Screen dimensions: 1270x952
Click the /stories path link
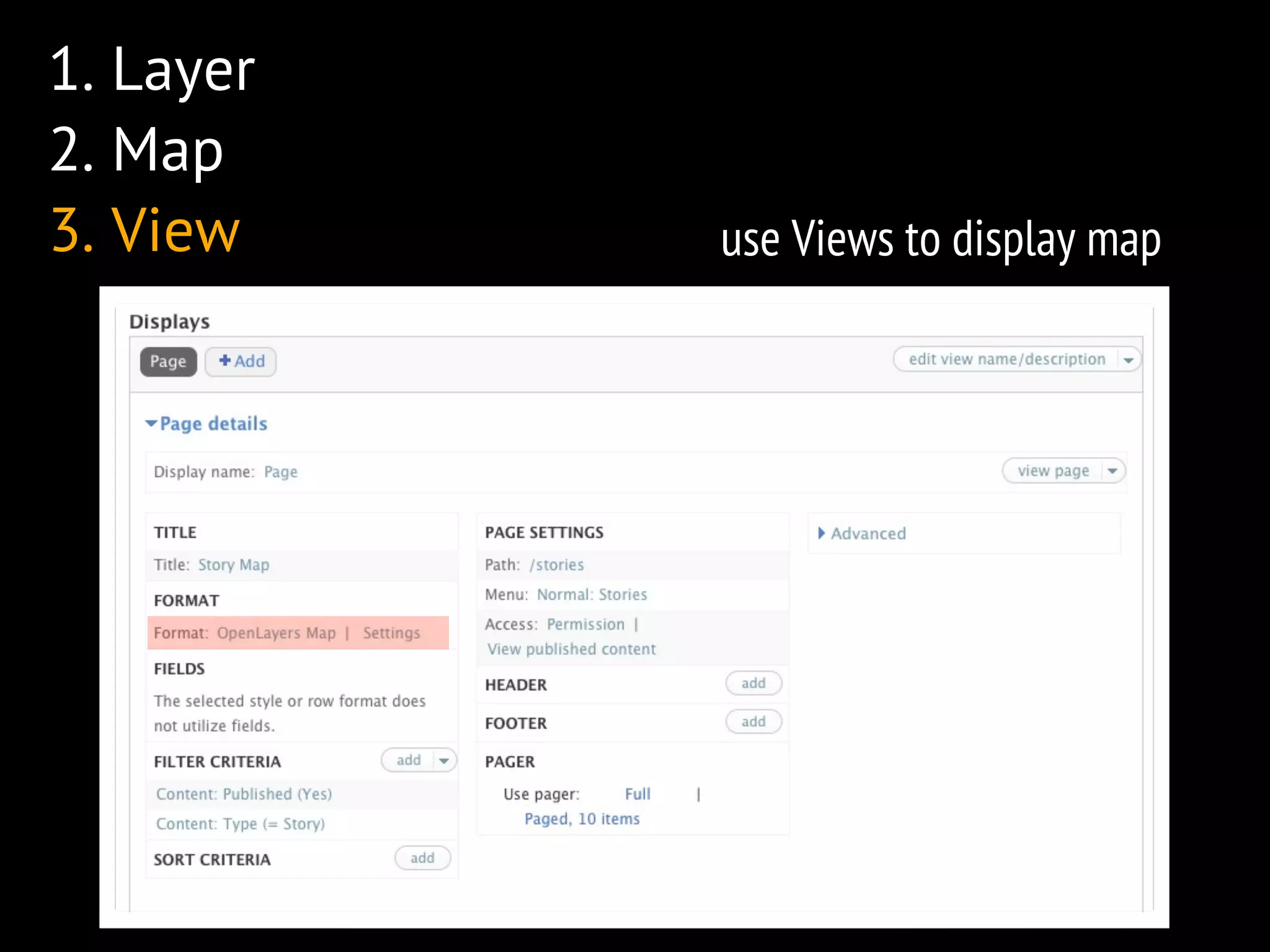point(557,565)
